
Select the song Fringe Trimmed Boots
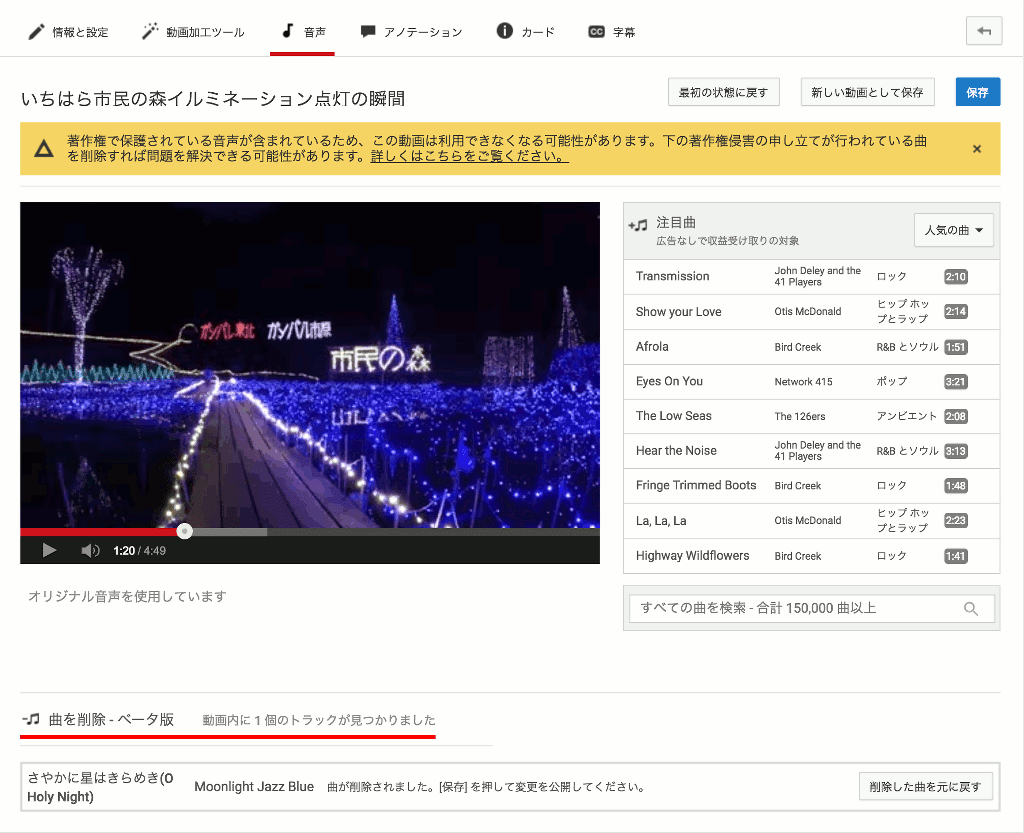point(696,485)
